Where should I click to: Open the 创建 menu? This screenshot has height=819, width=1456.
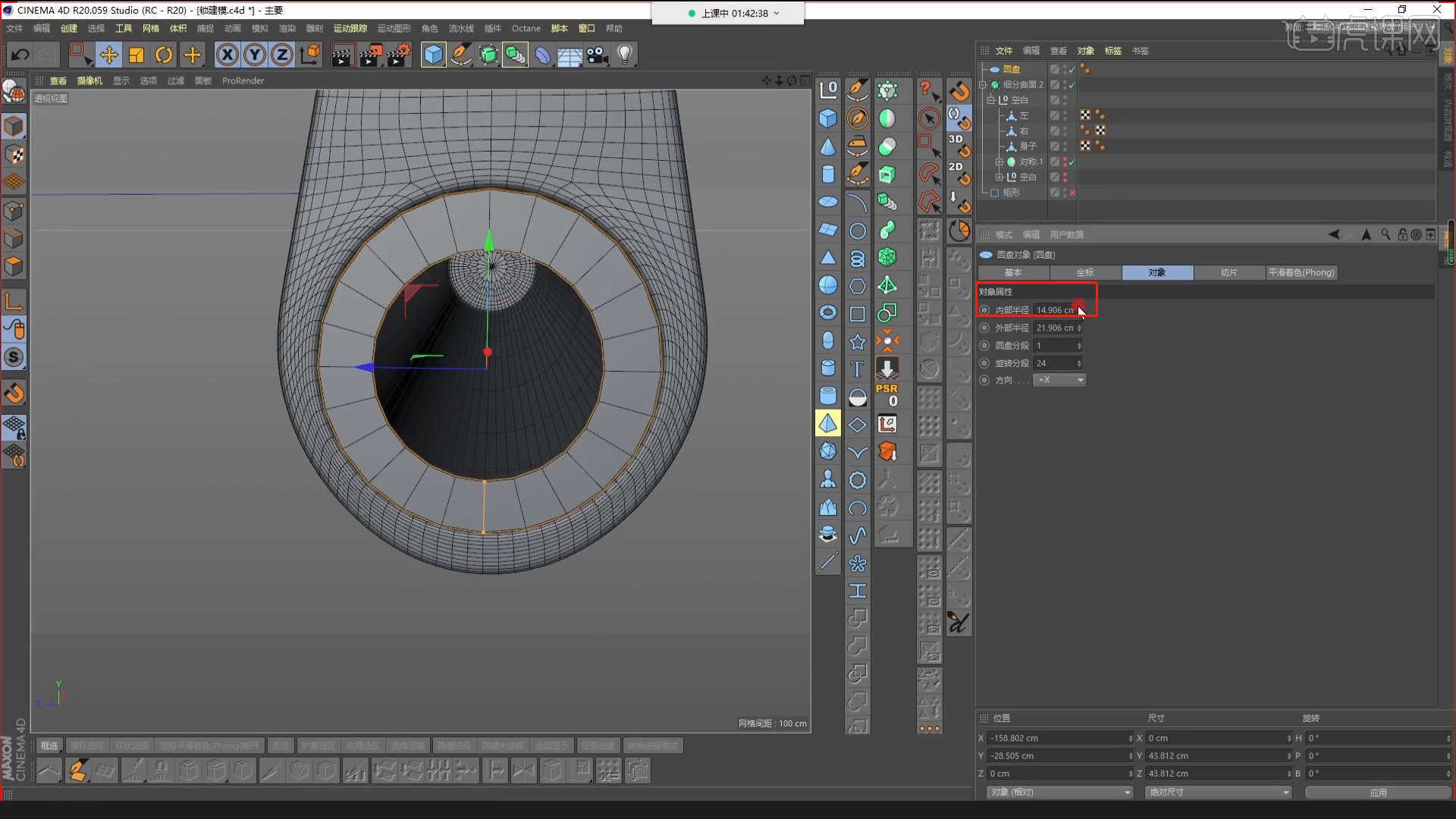click(69, 28)
